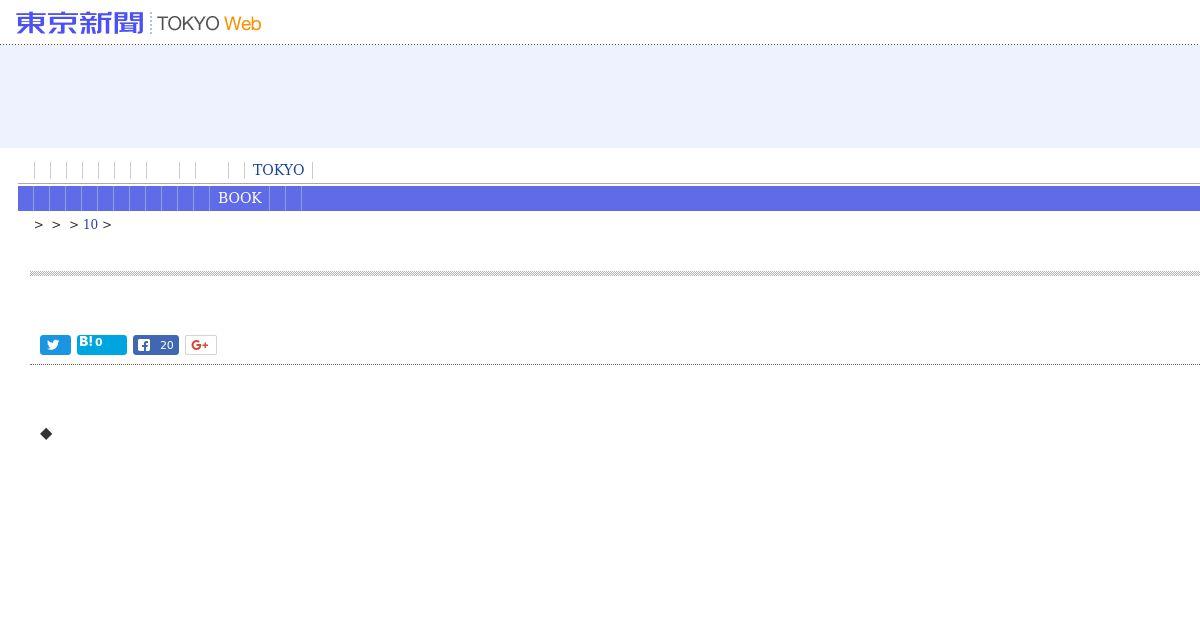Click the last narrow cell of the blue menu bar
Image resolution: width=1200 pixels, height=630 pixels.
pyautogui.click(x=293, y=198)
